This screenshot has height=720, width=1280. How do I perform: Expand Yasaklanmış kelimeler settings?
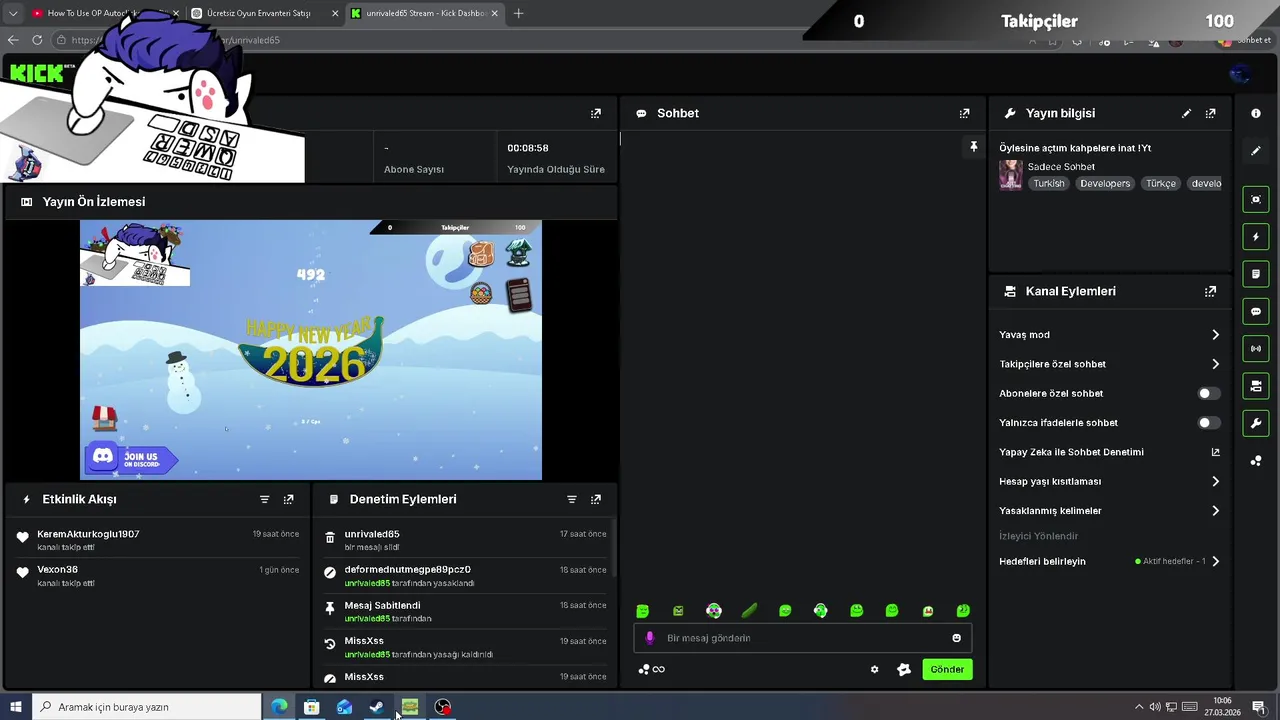click(1109, 511)
